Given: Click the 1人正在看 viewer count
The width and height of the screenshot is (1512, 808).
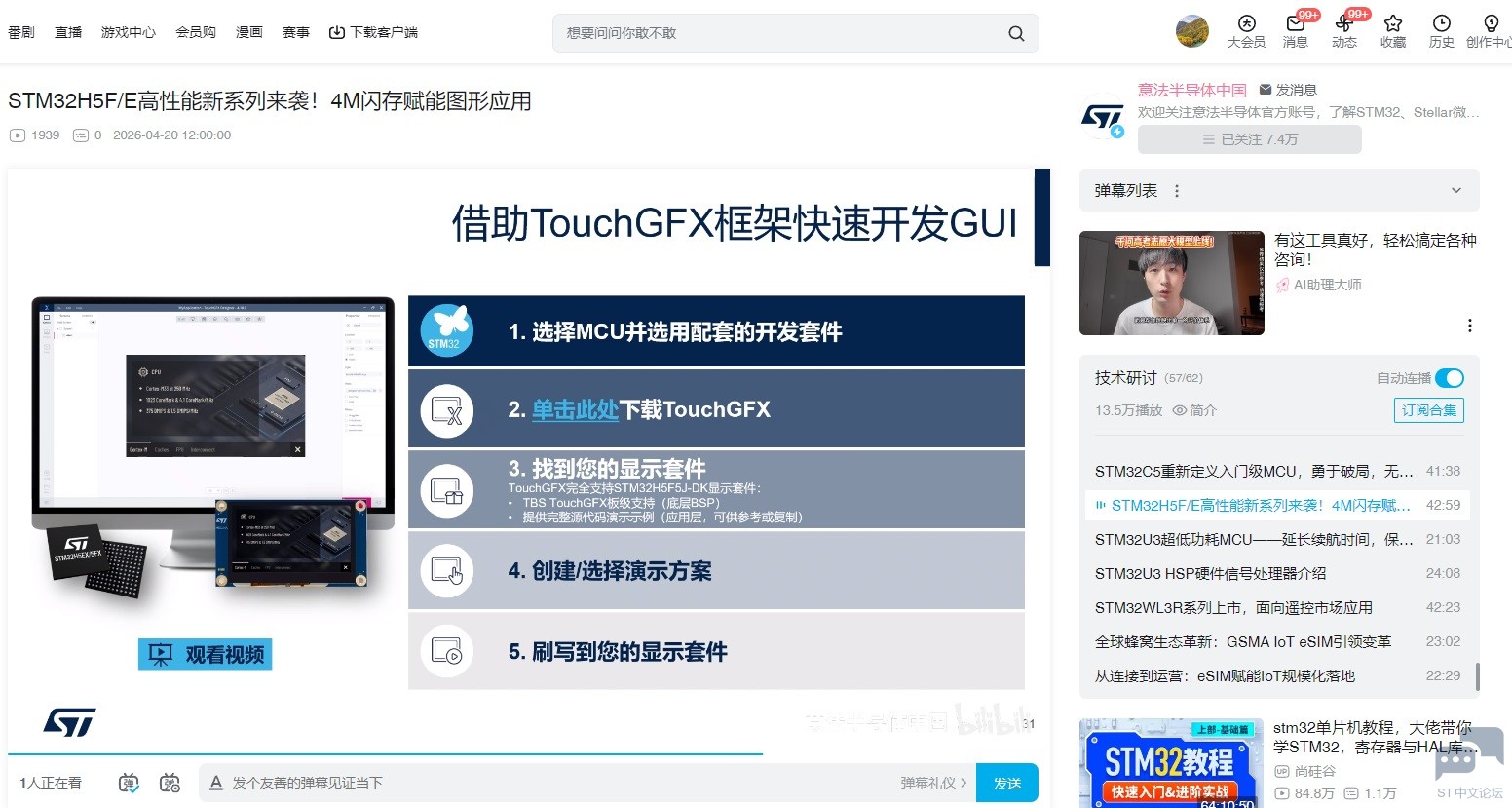Looking at the screenshot, I should (51, 783).
